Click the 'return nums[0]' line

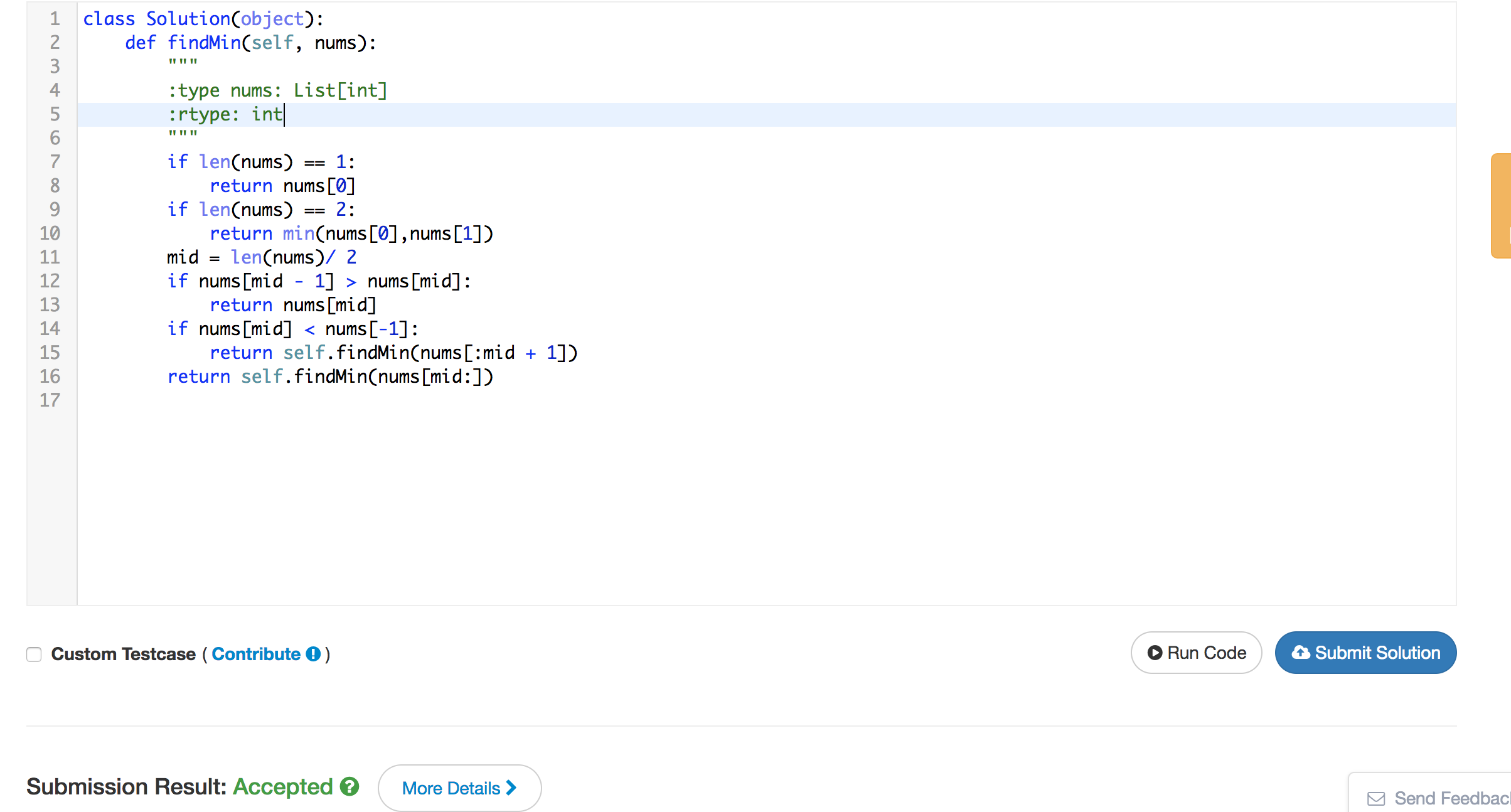point(282,186)
